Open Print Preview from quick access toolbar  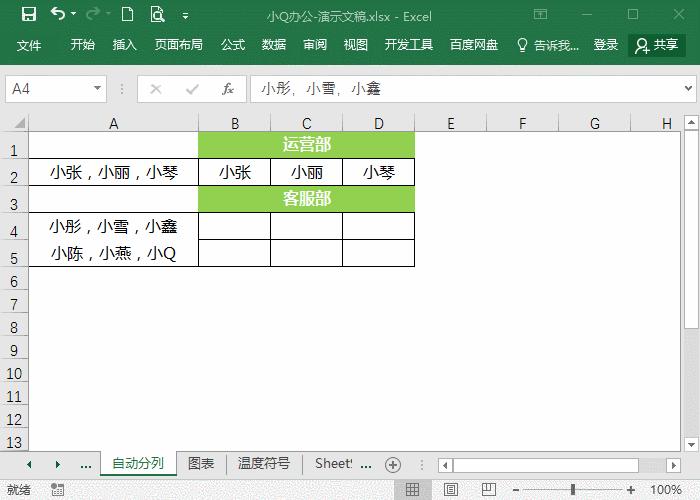[x=157, y=14]
